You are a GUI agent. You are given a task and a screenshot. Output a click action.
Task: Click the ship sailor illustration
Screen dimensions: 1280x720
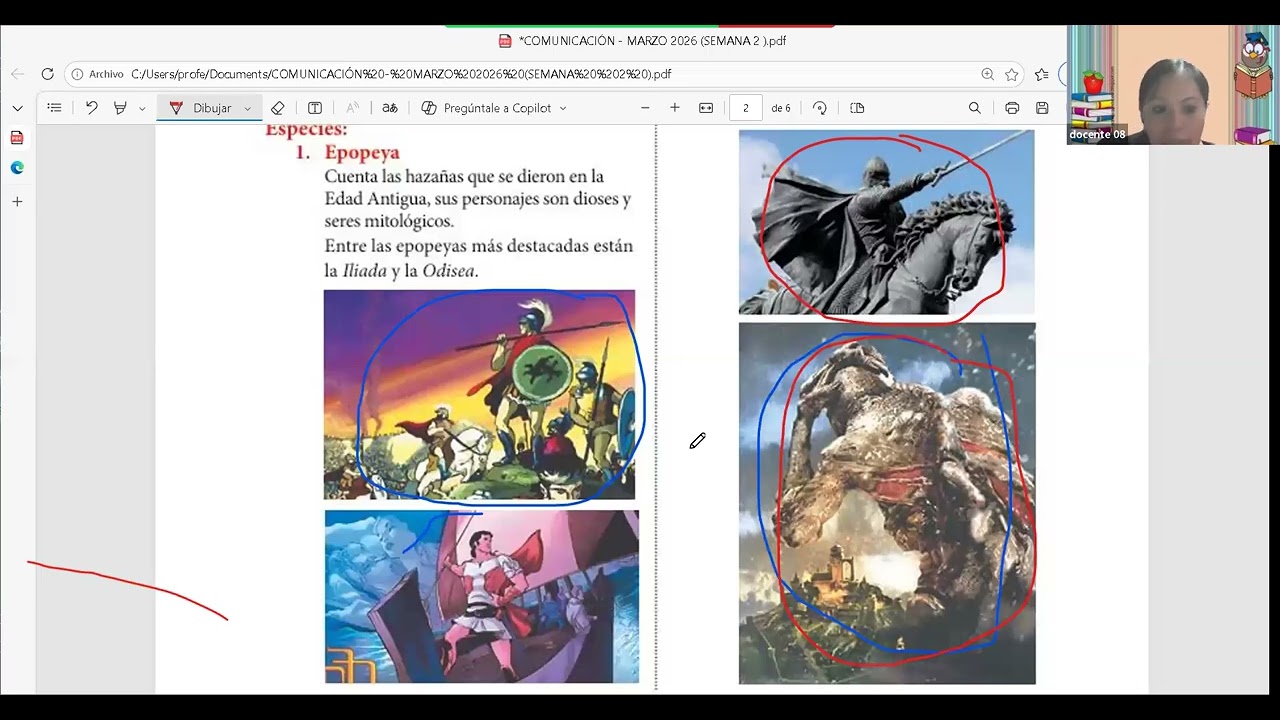[481, 597]
